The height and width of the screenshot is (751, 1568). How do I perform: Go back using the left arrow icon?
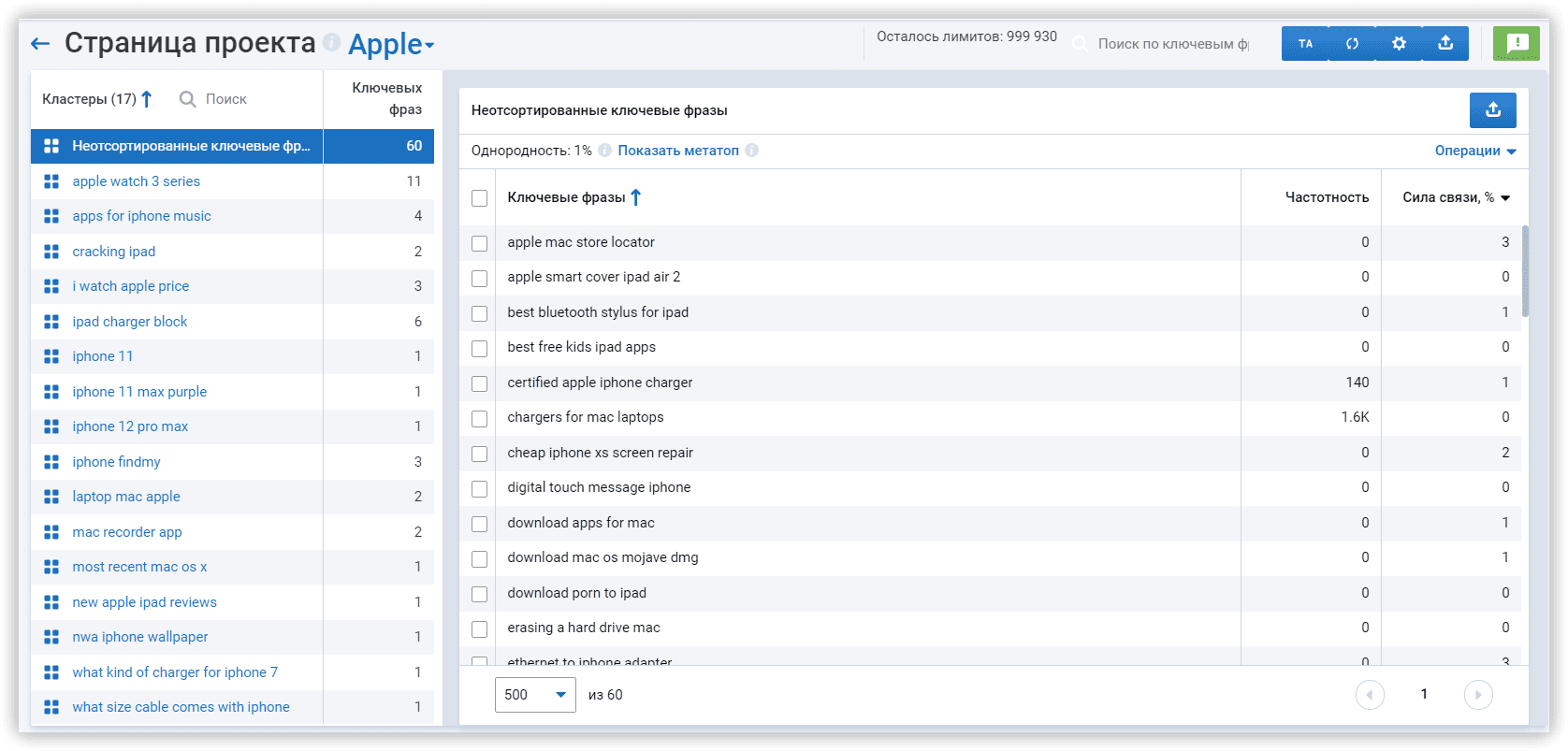tap(40, 43)
